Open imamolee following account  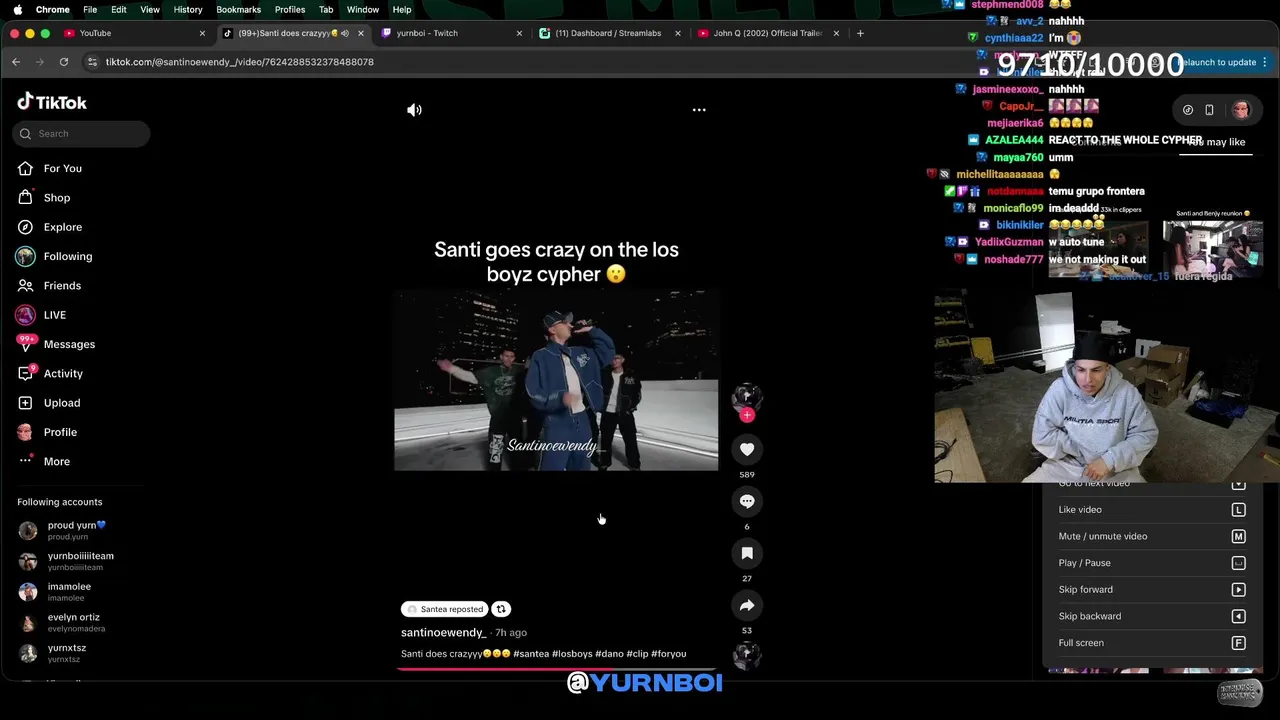[x=55, y=592]
